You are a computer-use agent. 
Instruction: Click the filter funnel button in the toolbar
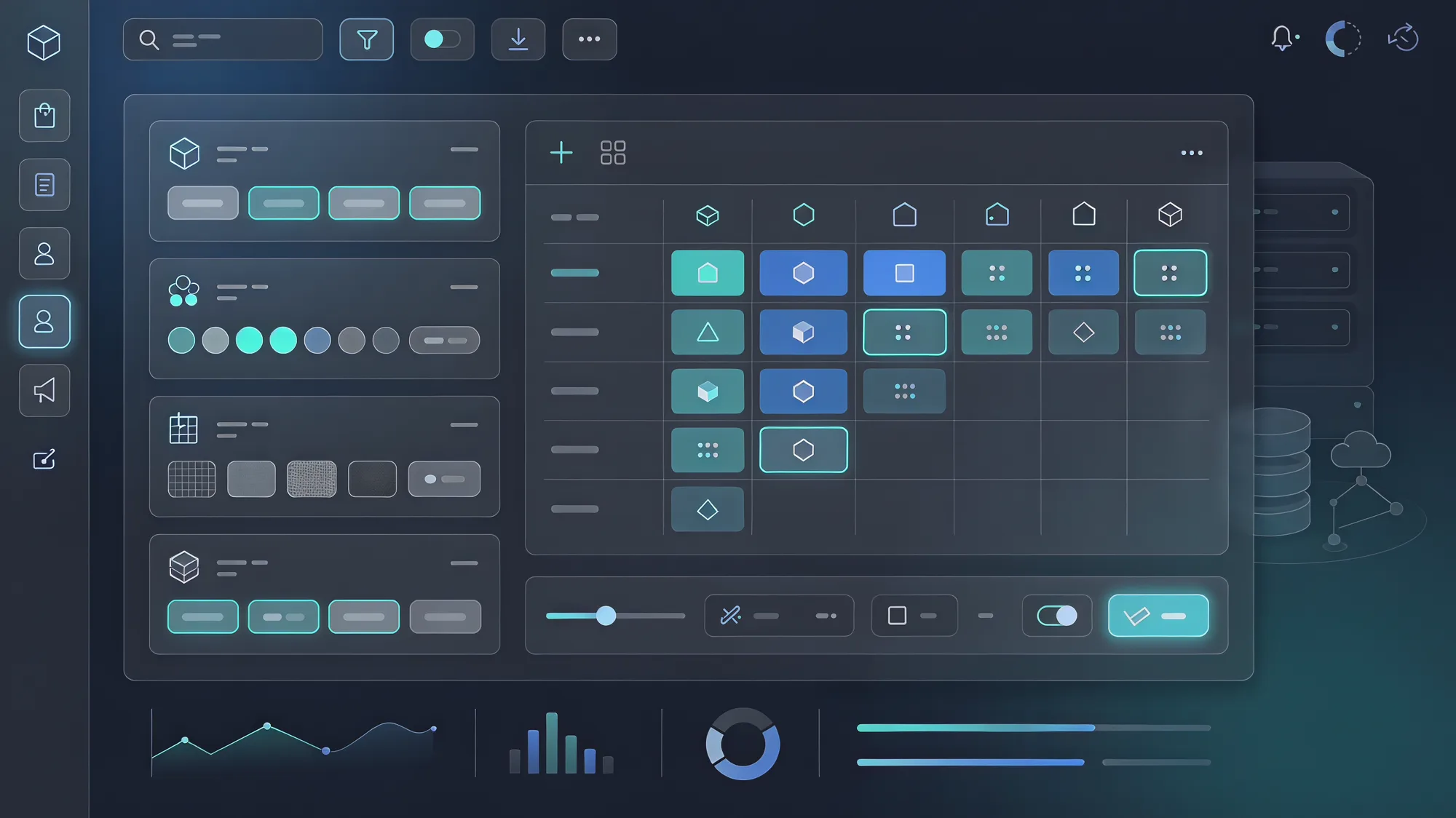click(x=367, y=39)
